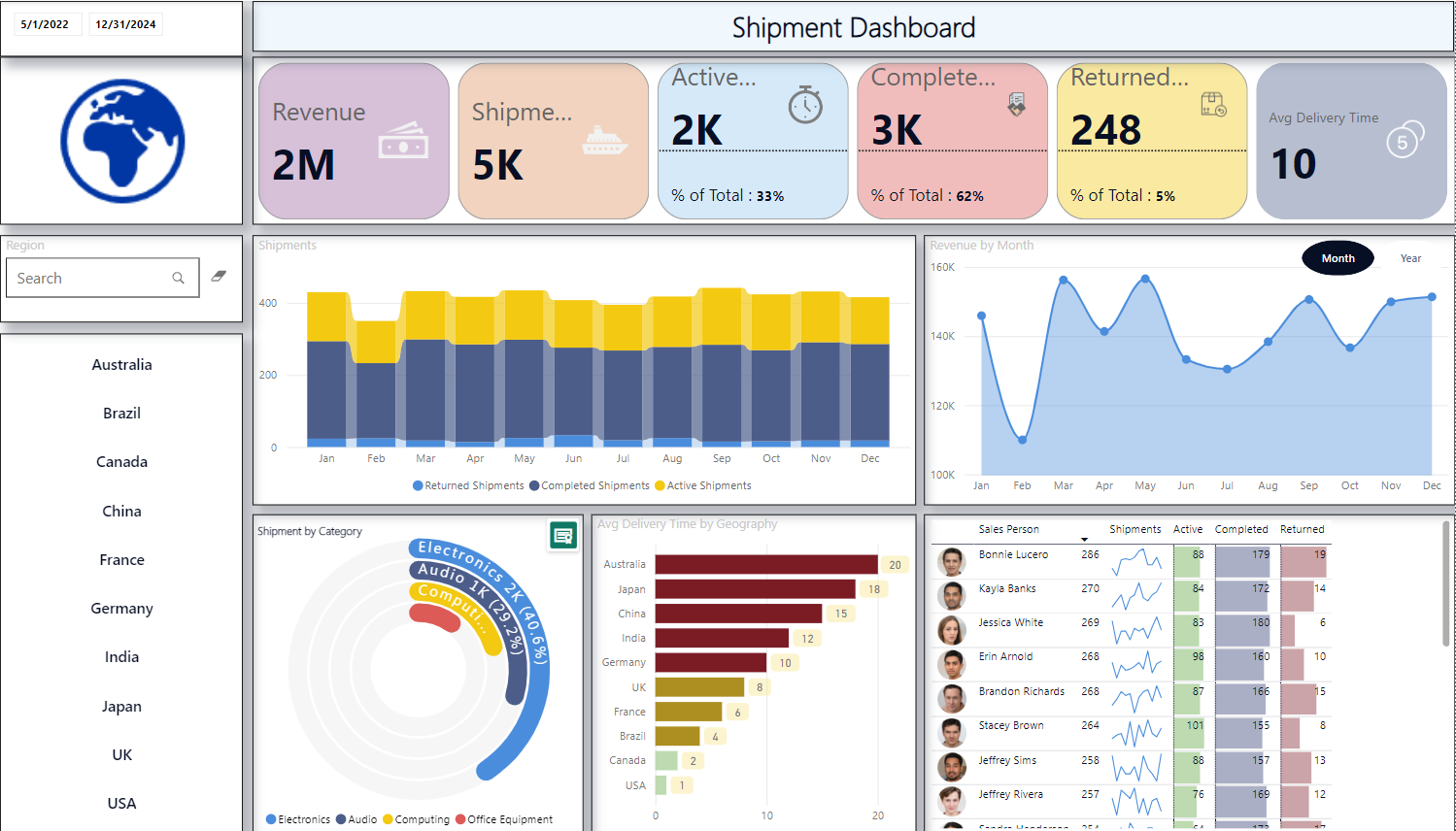Click the Electronics legend color swatch
1456x831 pixels.
(271, 819)
